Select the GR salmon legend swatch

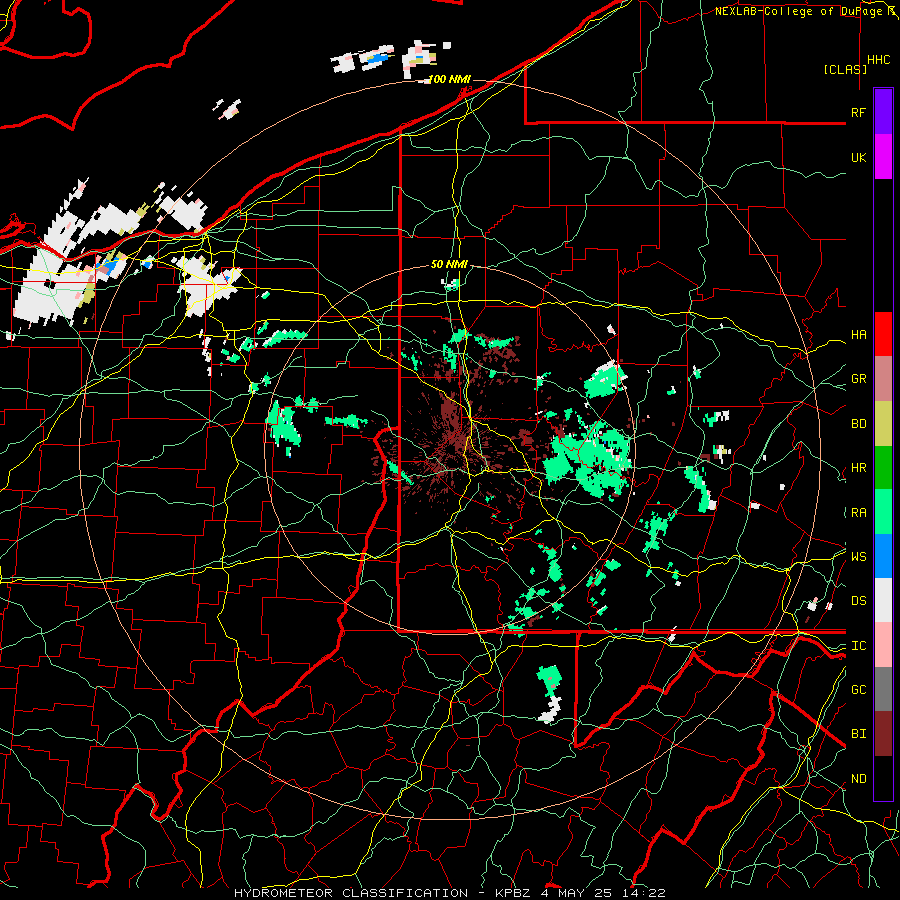click(x=883, y=379)
